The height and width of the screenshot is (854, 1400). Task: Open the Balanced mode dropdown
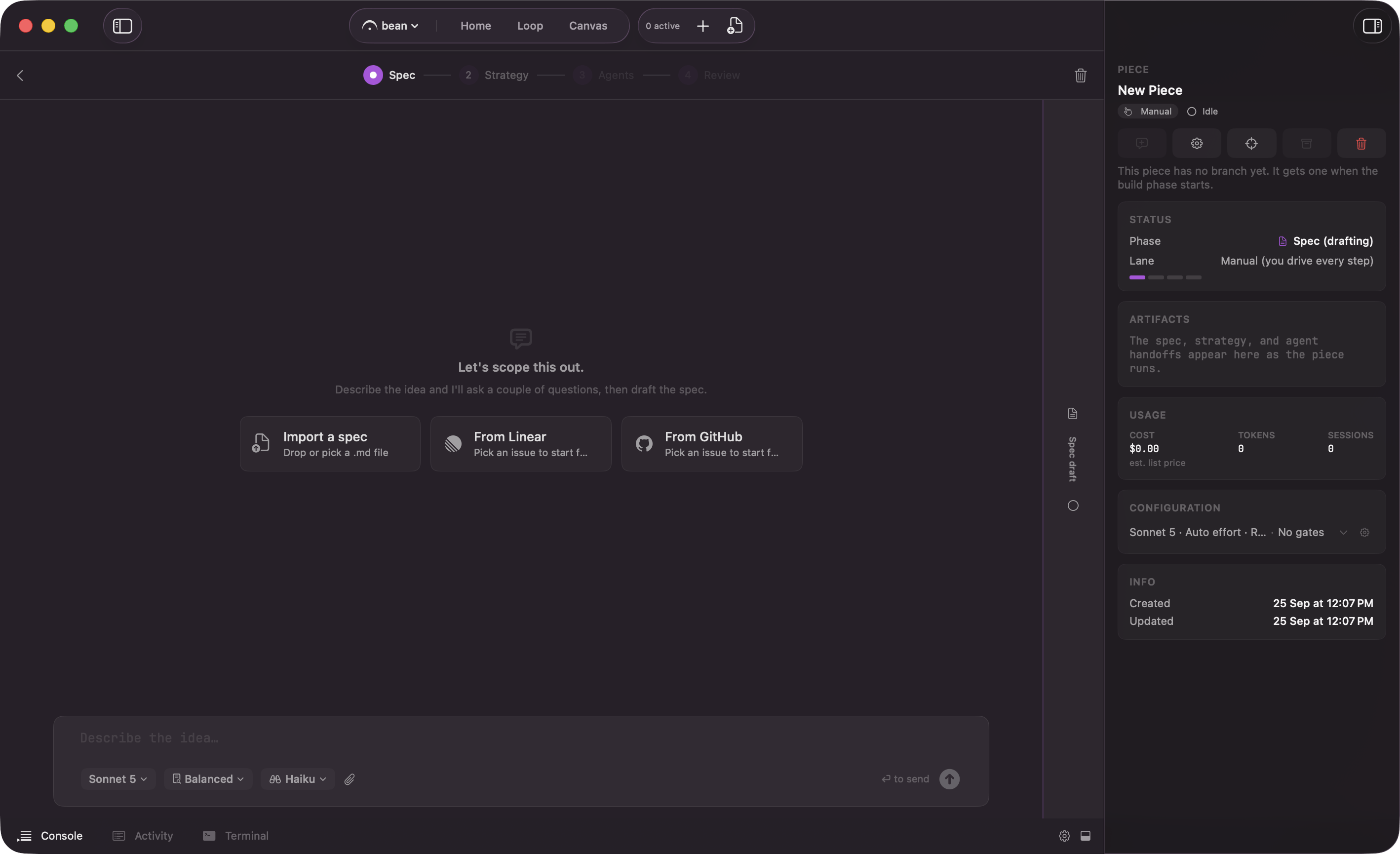coord(208,779)
